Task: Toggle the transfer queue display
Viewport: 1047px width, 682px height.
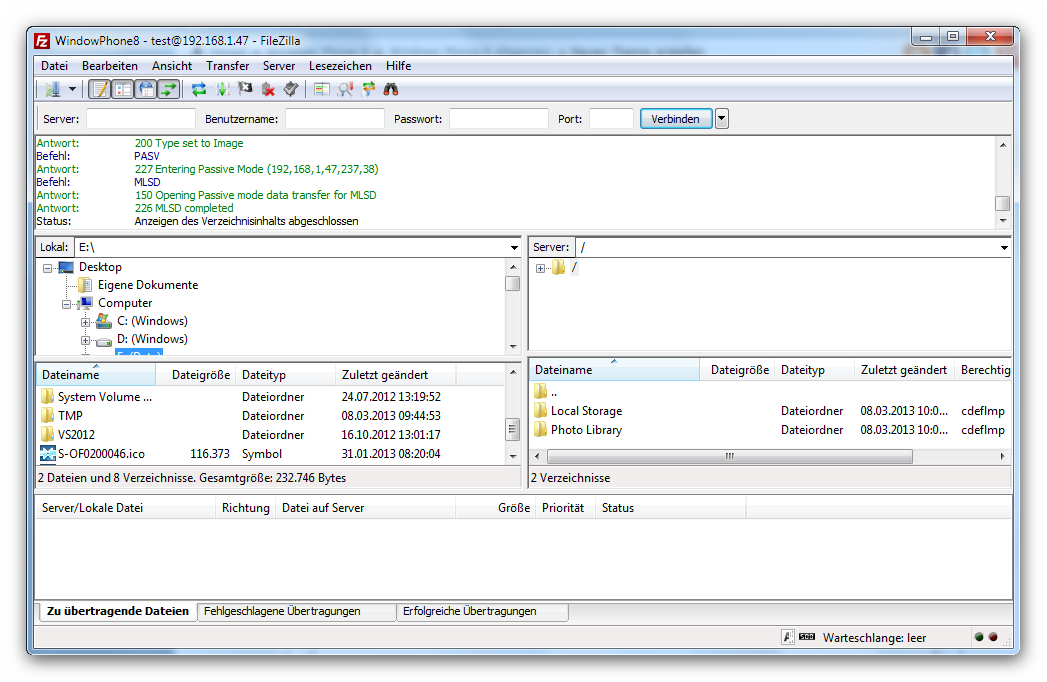Action: 169,89
